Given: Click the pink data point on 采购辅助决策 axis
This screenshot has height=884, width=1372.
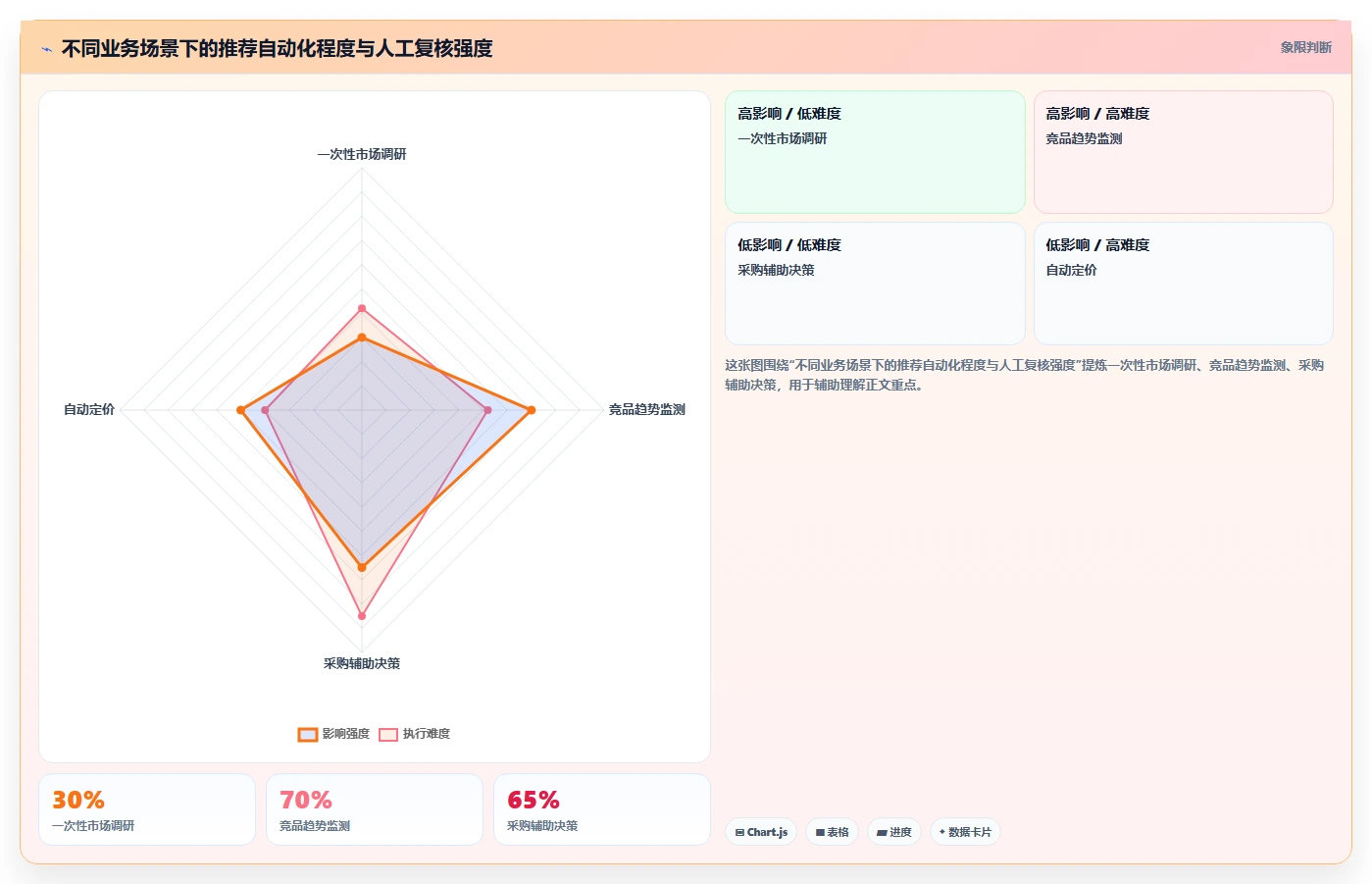Looking at the screenshot, I should pyautogui.click(x=362, y=616).
